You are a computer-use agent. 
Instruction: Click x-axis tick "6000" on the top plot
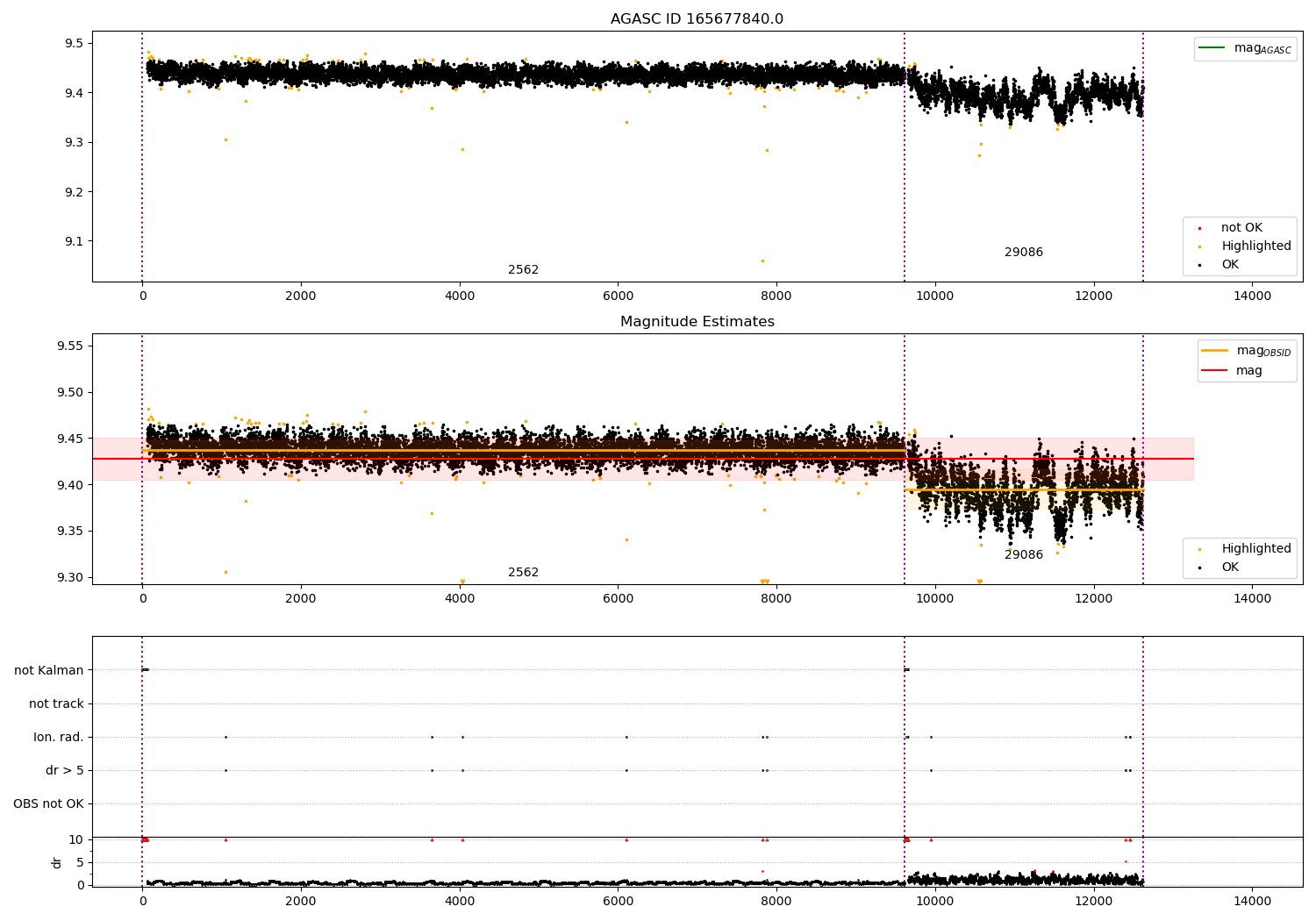pyautogui.click(x=618, y=296)
